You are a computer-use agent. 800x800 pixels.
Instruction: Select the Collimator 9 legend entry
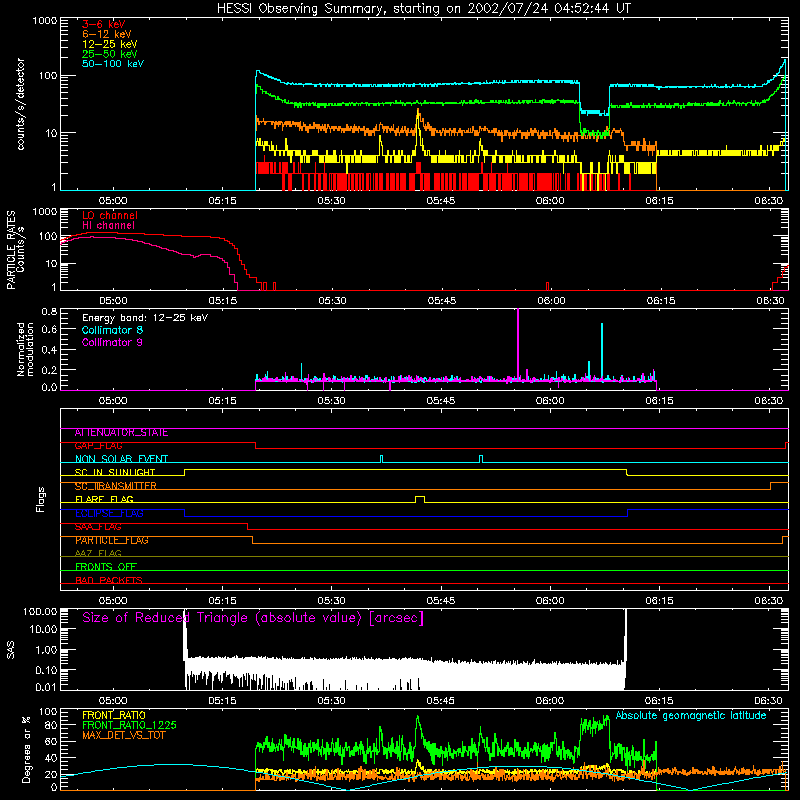coord(112,342)
